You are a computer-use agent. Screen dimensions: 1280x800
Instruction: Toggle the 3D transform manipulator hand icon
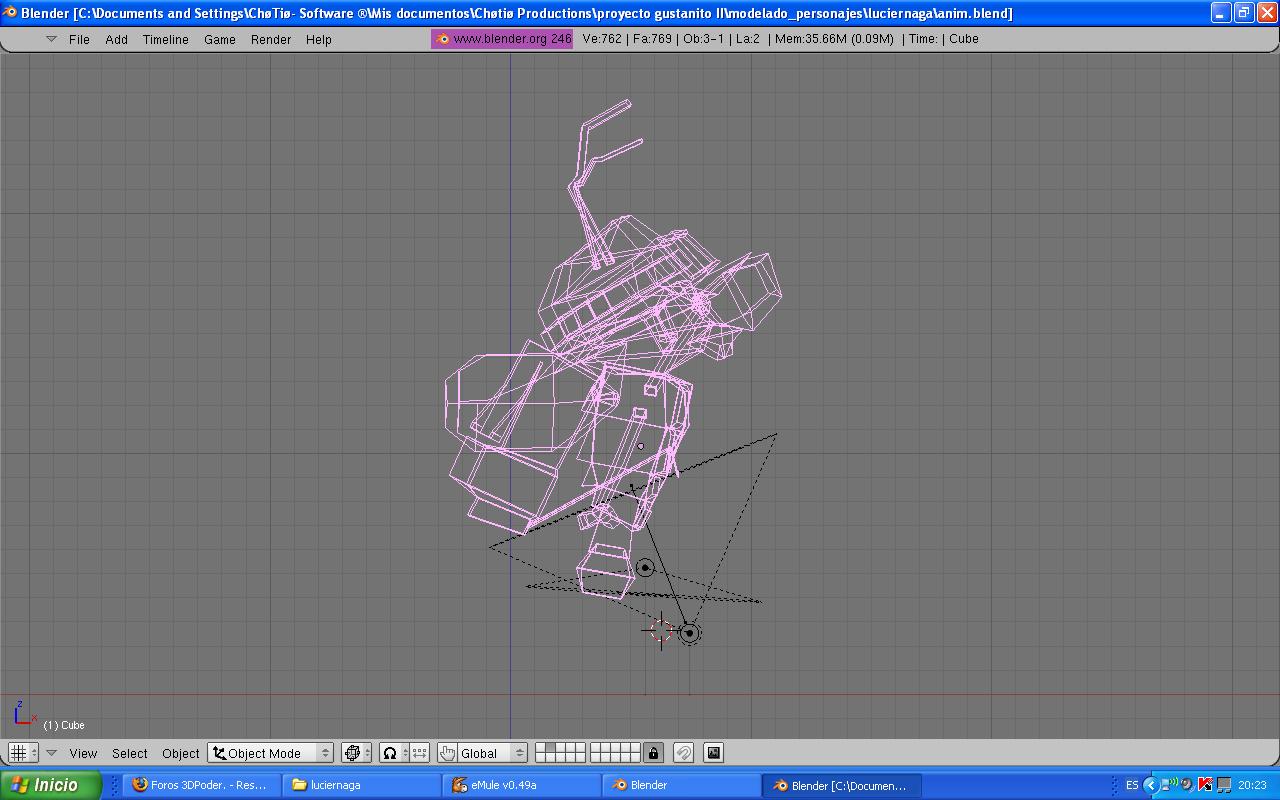(447, 753)
